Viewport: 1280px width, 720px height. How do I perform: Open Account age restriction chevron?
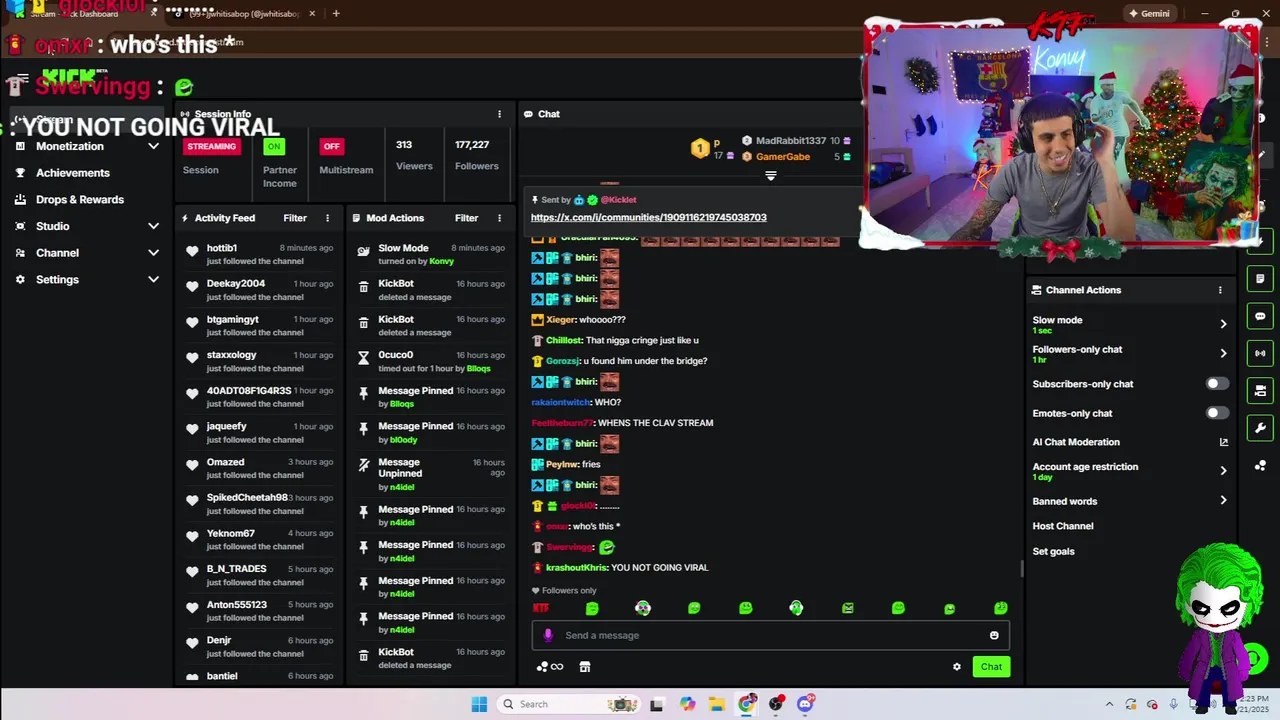click(1223, 470)
